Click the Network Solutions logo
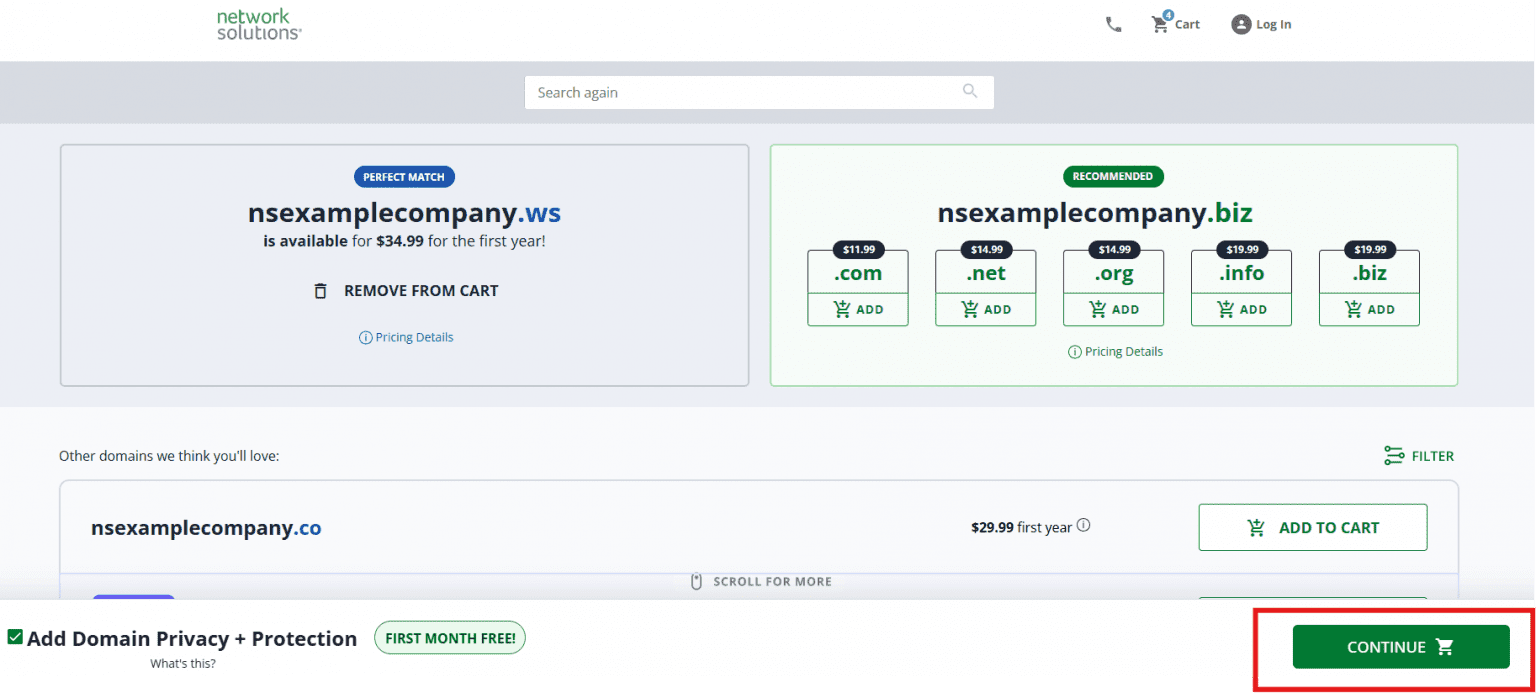1536x693 pixels. point(258,24)
